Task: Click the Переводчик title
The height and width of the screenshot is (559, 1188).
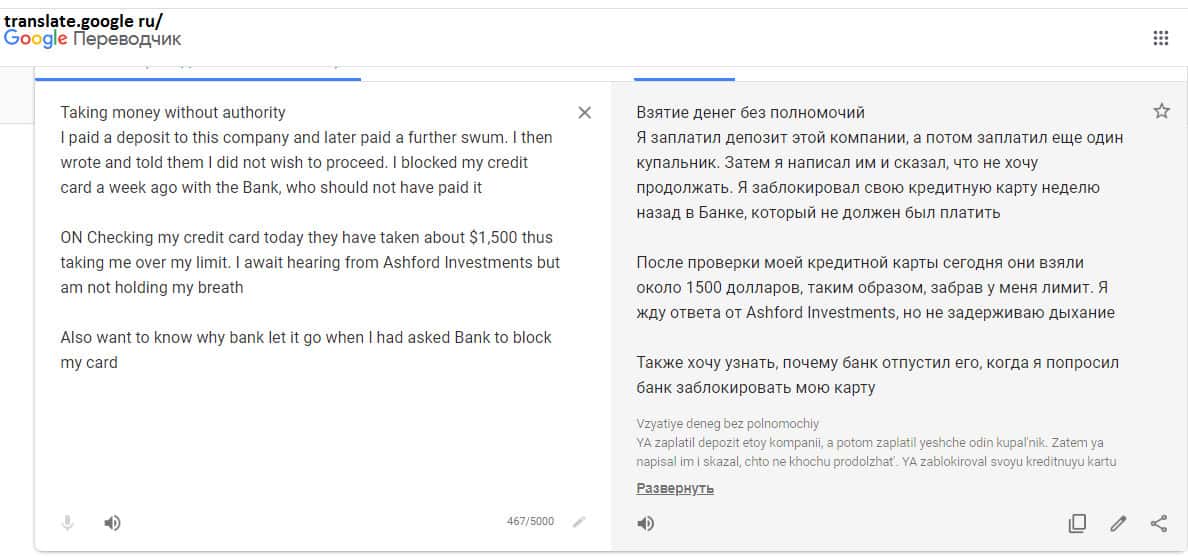Action: pos(127,39)
